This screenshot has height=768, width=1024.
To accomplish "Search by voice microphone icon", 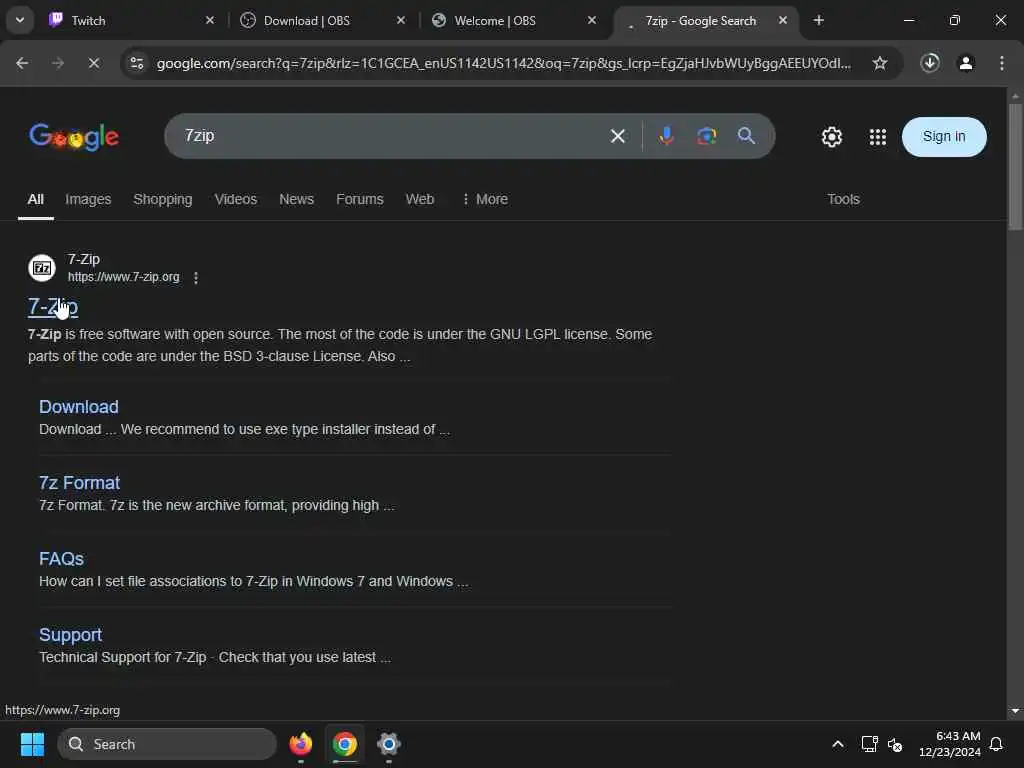I will 666,136.
